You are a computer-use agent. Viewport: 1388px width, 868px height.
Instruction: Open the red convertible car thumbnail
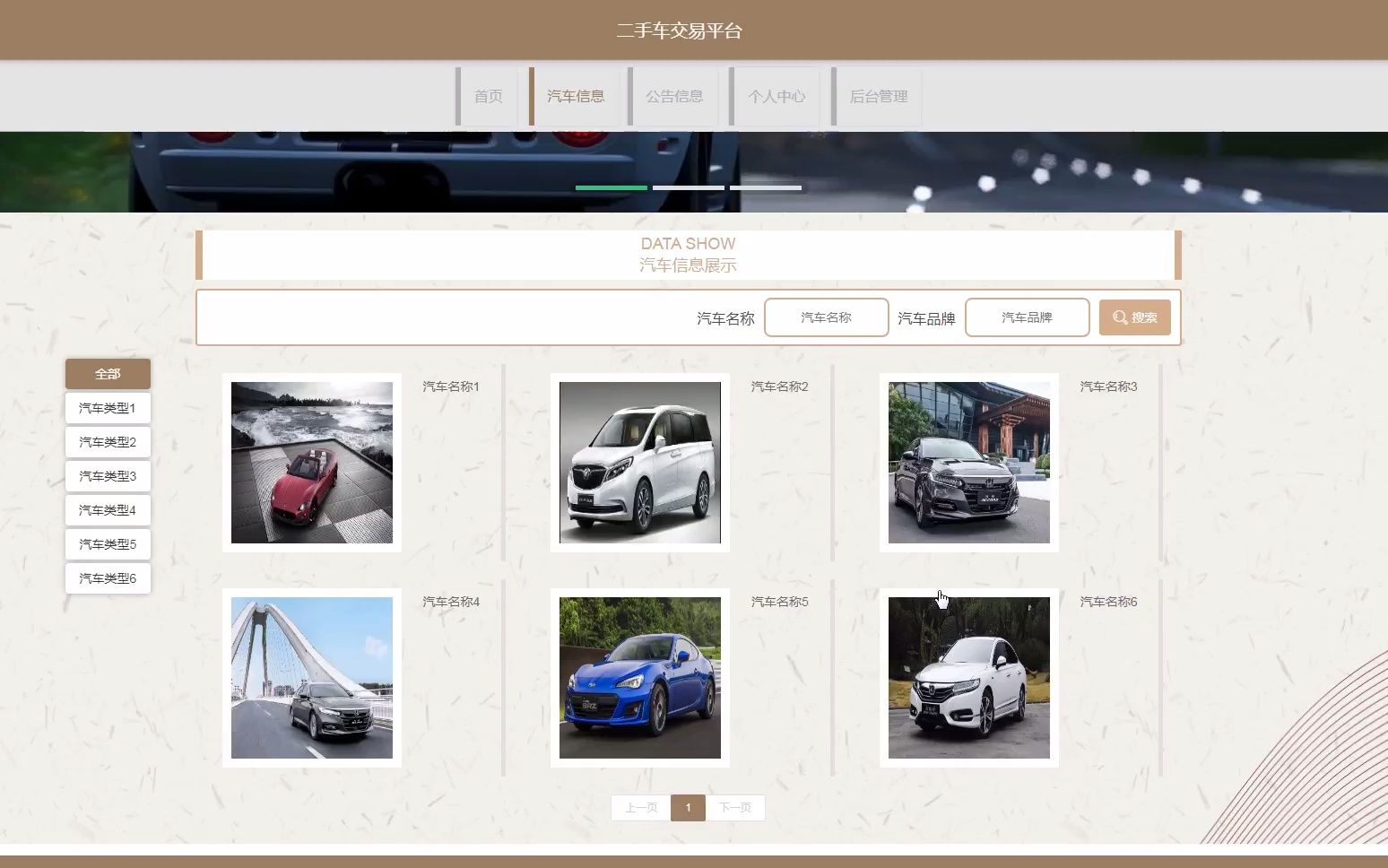coord(312,463)
